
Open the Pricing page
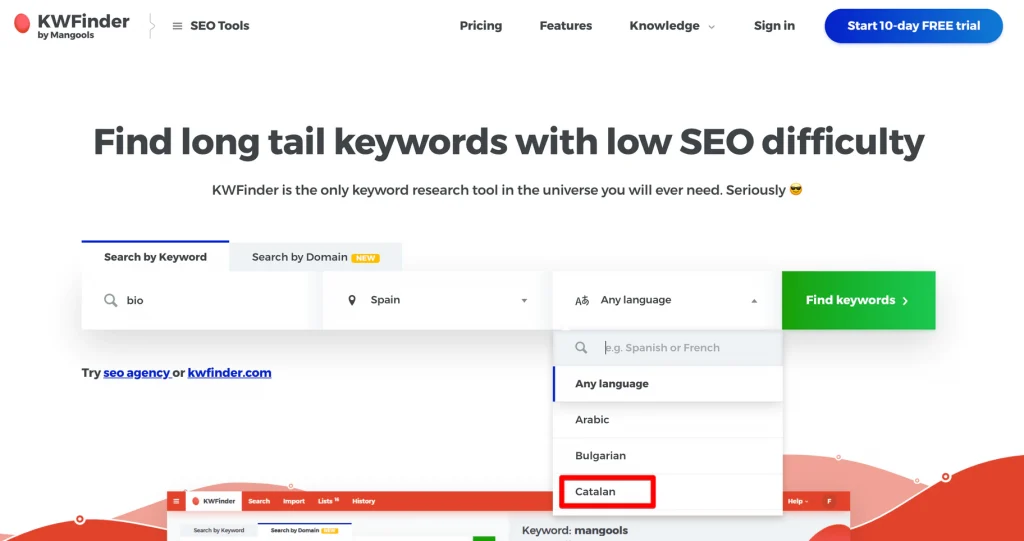[481, 26]
